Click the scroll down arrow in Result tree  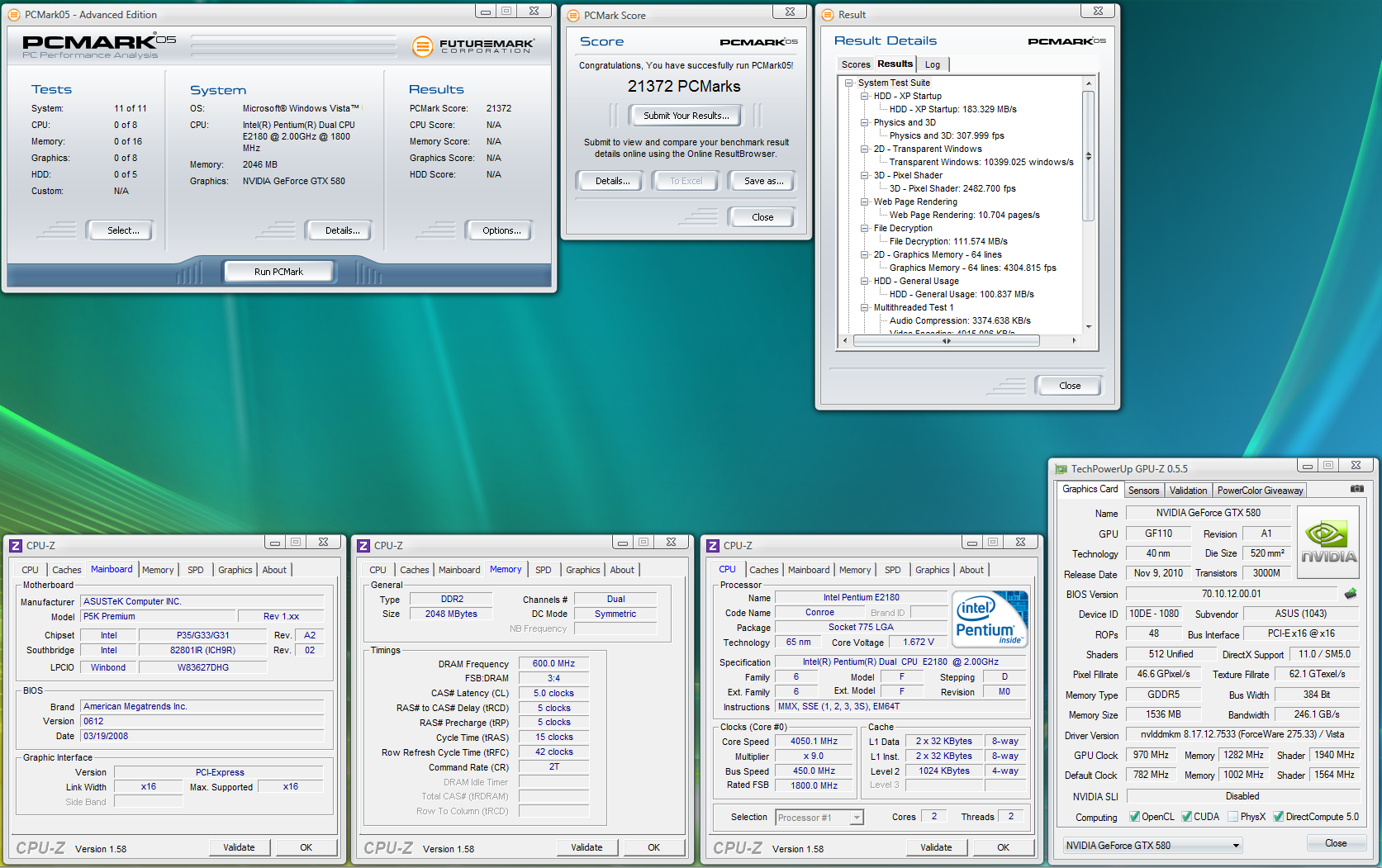[x=1088, y=327]
